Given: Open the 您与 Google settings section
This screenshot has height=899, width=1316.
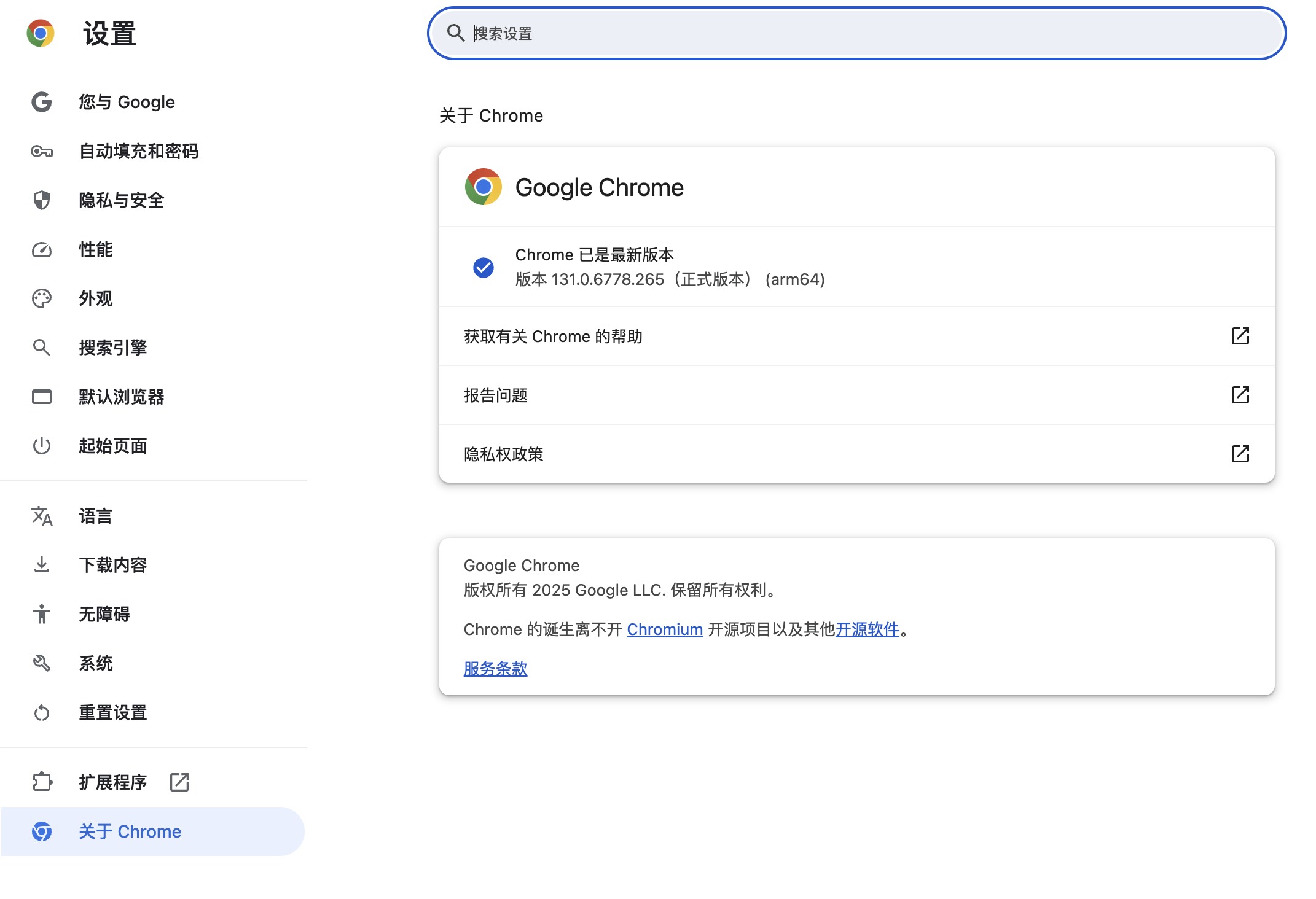Looking at the screenshot, I should click(153, 102).
